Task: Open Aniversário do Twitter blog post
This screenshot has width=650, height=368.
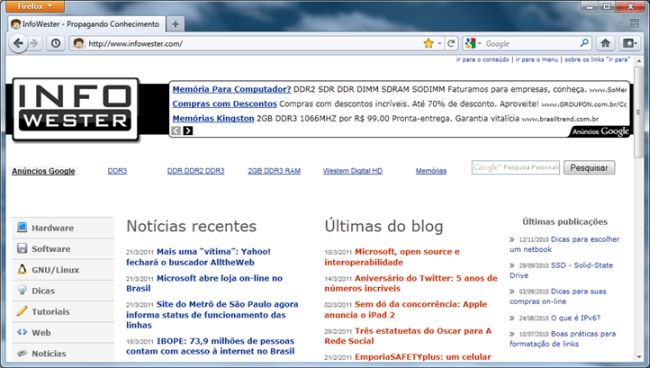Action: point(411,283)
